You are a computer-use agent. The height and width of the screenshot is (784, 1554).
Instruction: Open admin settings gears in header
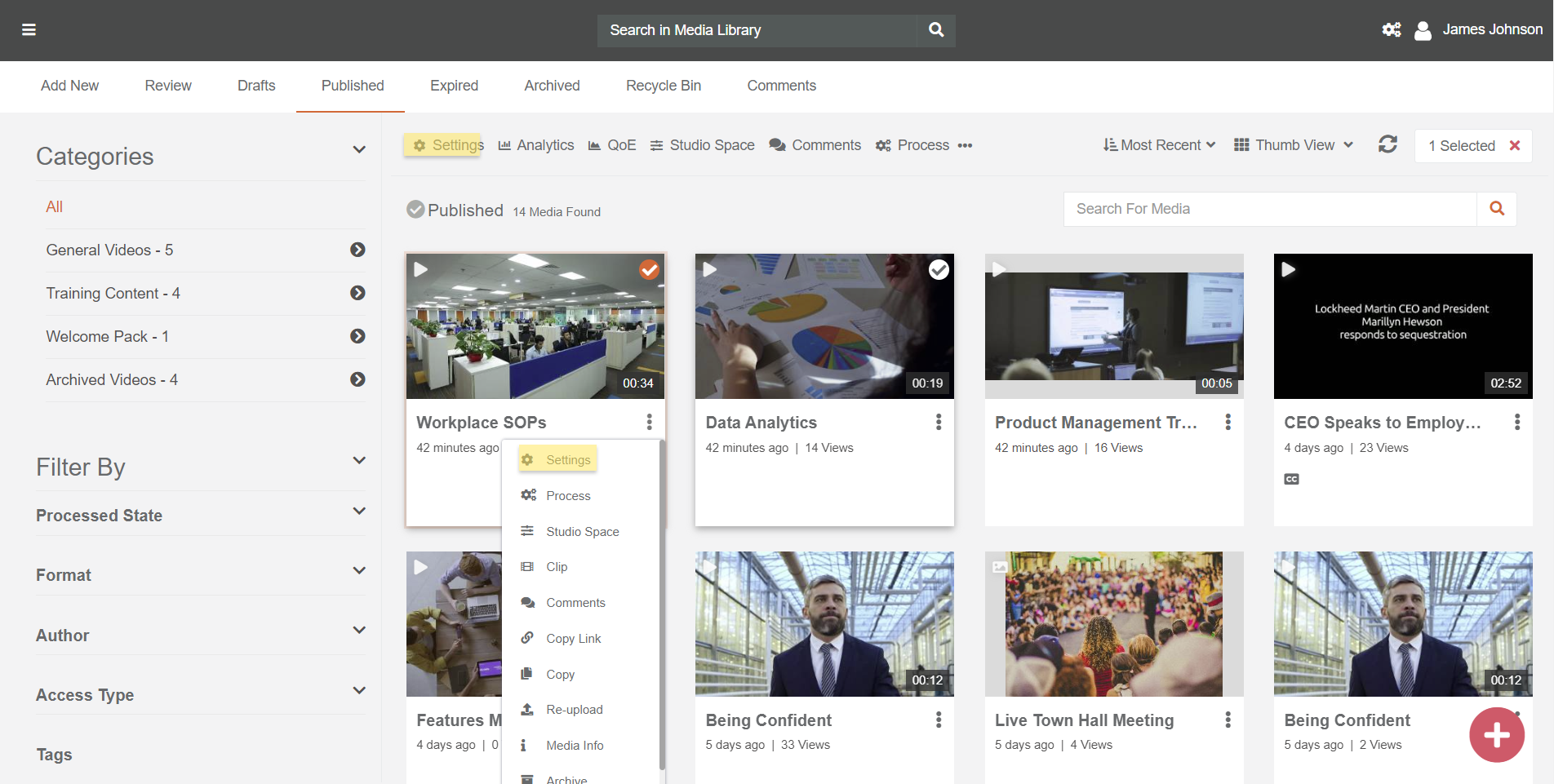pyautogui.click(x=1391, y=30)
